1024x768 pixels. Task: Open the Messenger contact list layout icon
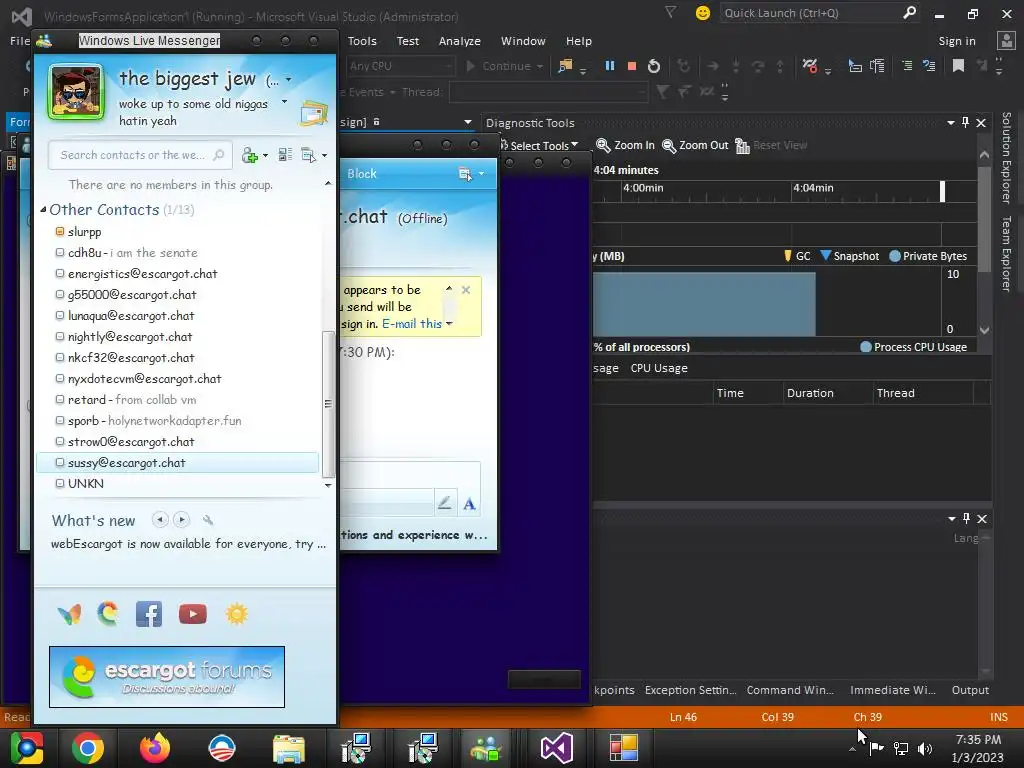pyautogui.click(x=285, y=155)
